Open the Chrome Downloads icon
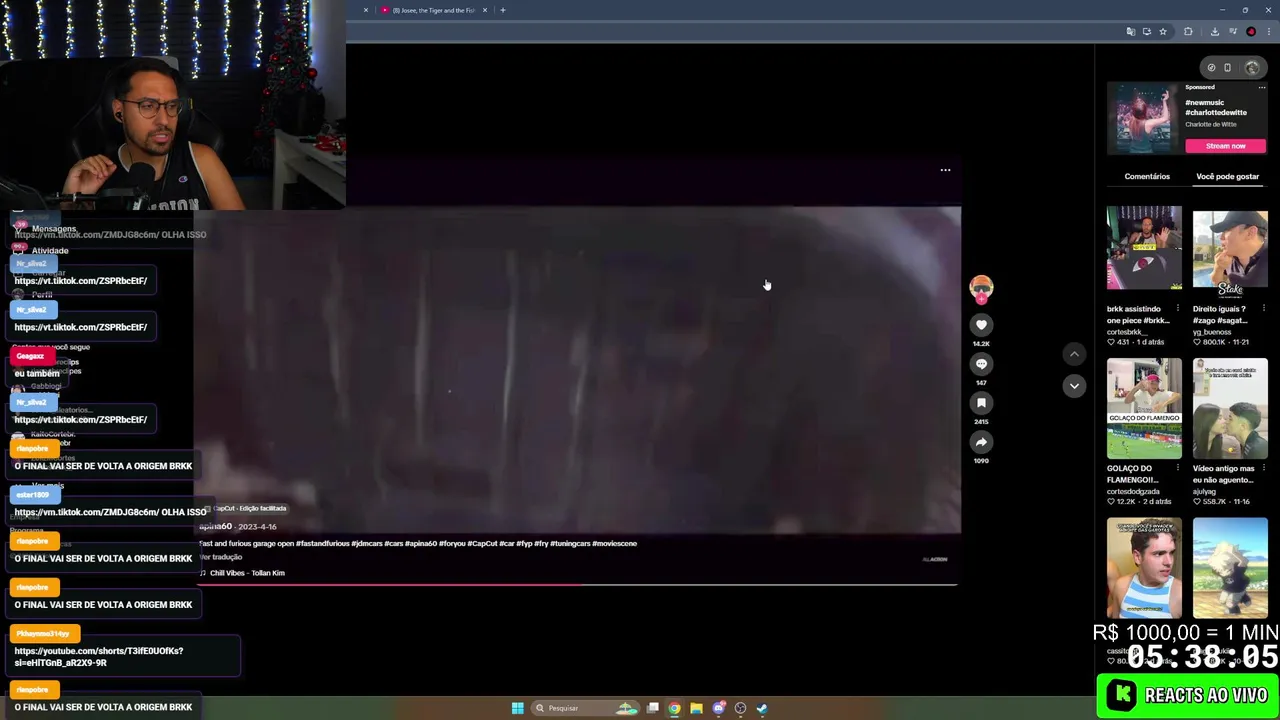The height and width of the screenshot is (720, 1280). coord(1214,32)
